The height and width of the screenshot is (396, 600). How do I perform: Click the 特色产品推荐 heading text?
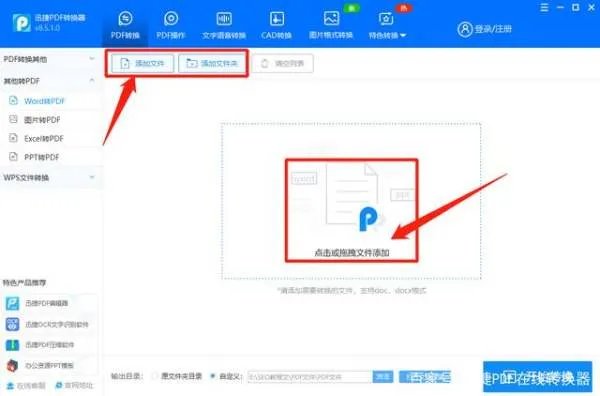coord(24,283)
